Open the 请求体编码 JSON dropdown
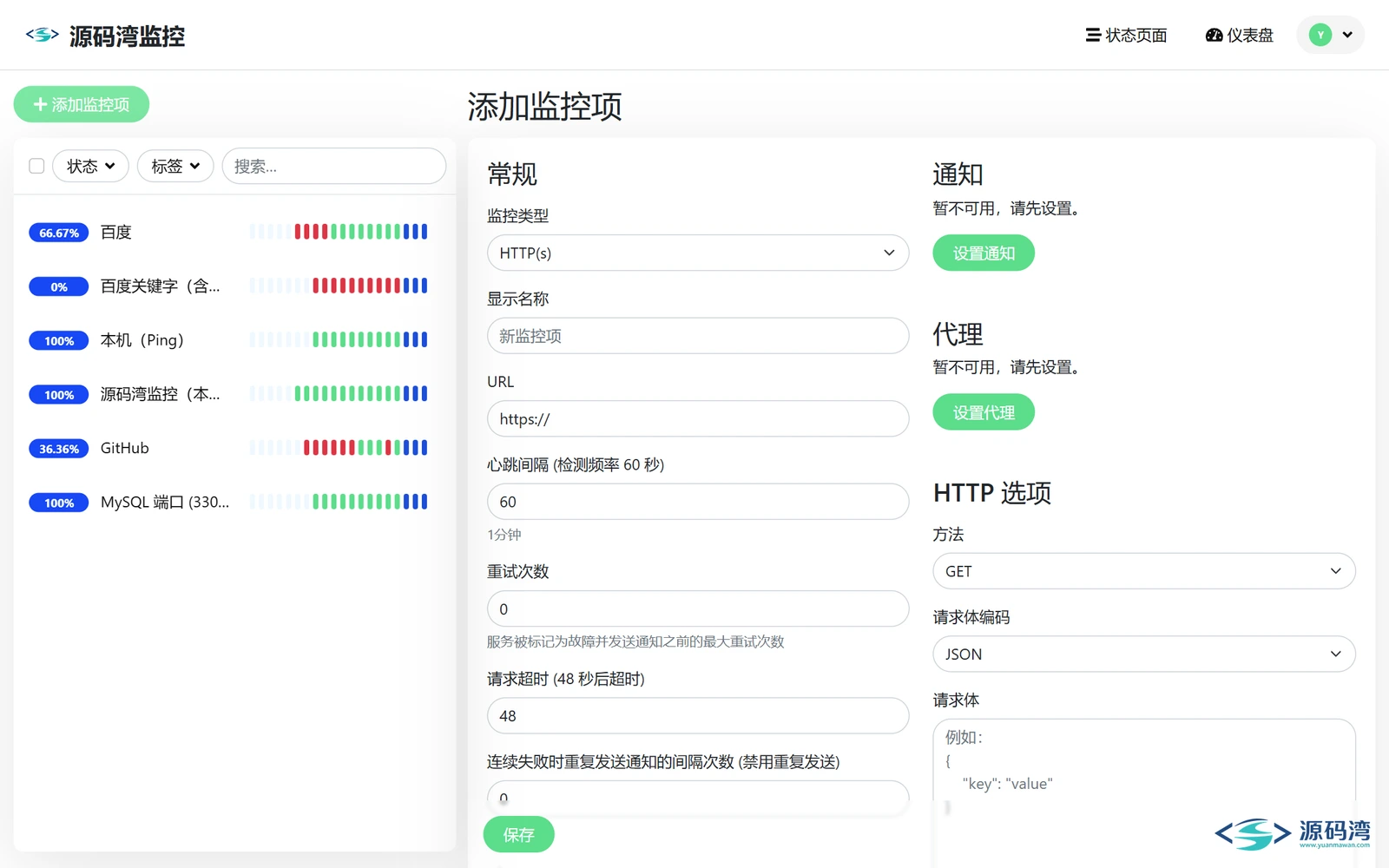 (1144, 654)
